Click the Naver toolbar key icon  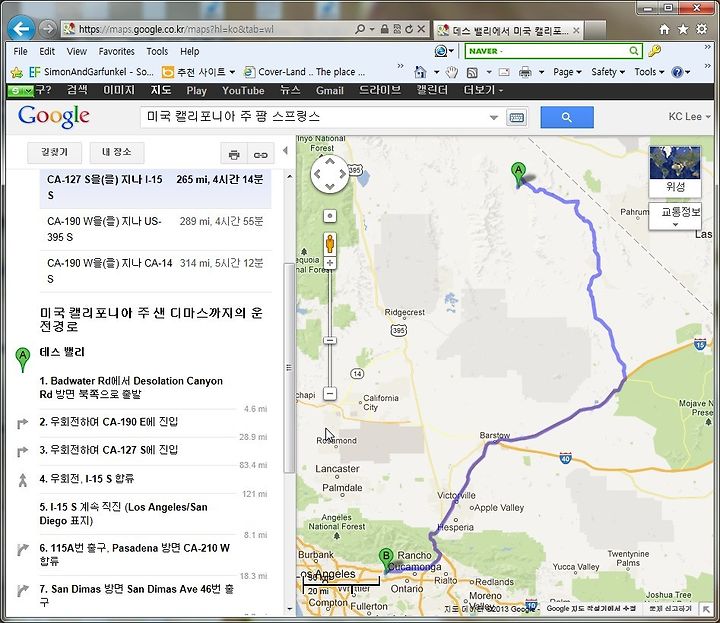tap(654, 51)
